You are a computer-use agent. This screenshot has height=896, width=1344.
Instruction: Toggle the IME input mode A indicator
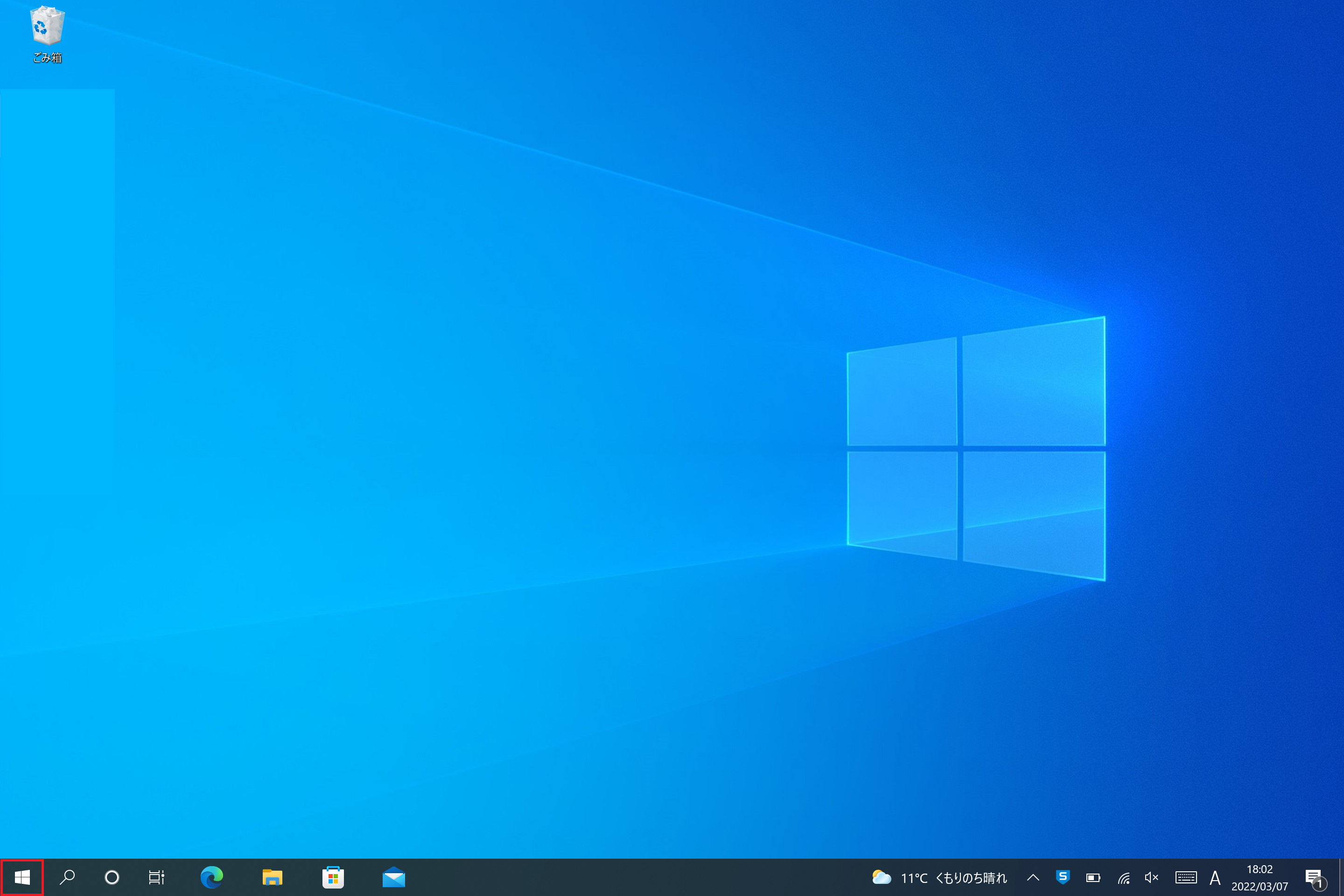coord(1215,878)
